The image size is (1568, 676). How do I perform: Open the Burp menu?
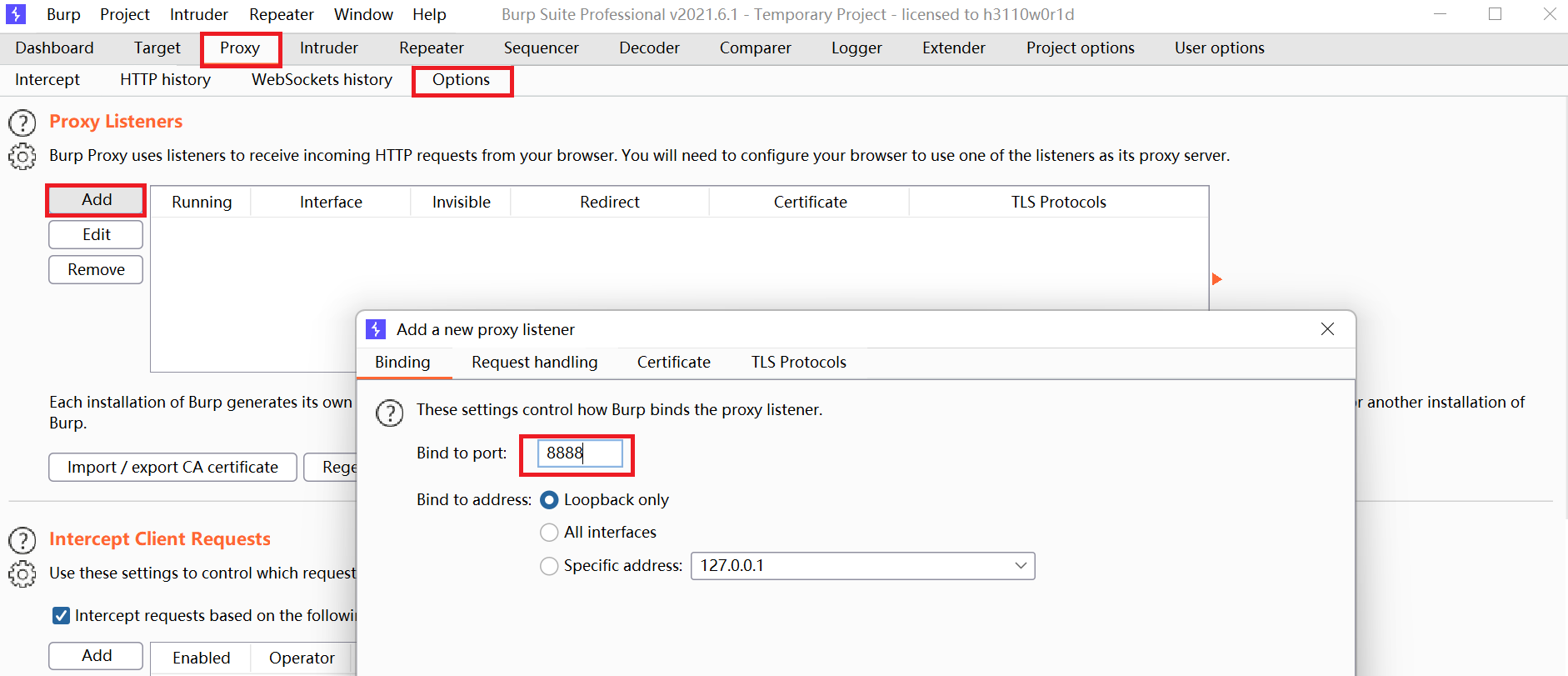pos(63,14)
